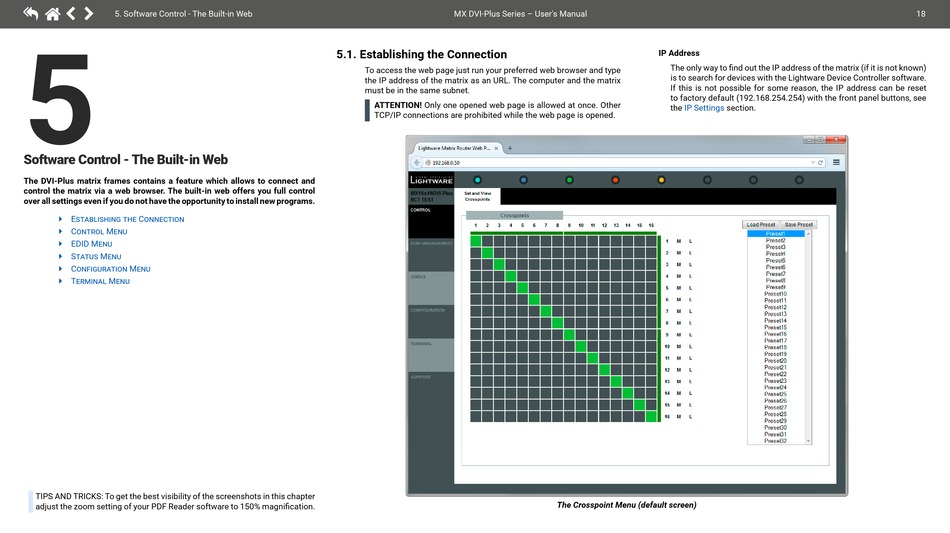Select Preset32 in the preset list
The width and height of the screenshot is (950, 533).
point(776,441)
